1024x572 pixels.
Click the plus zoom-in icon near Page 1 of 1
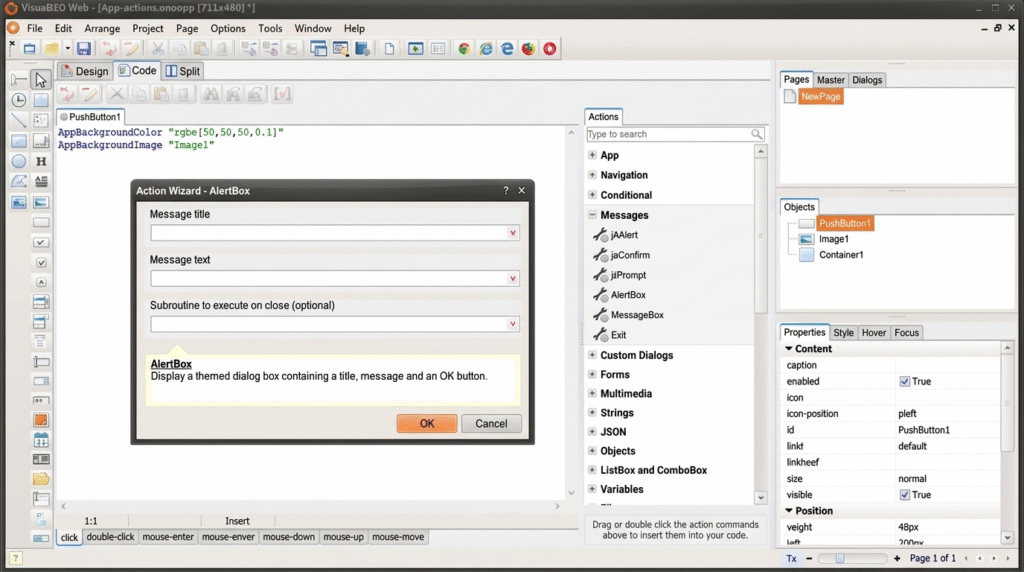click(x=897, y=558)
